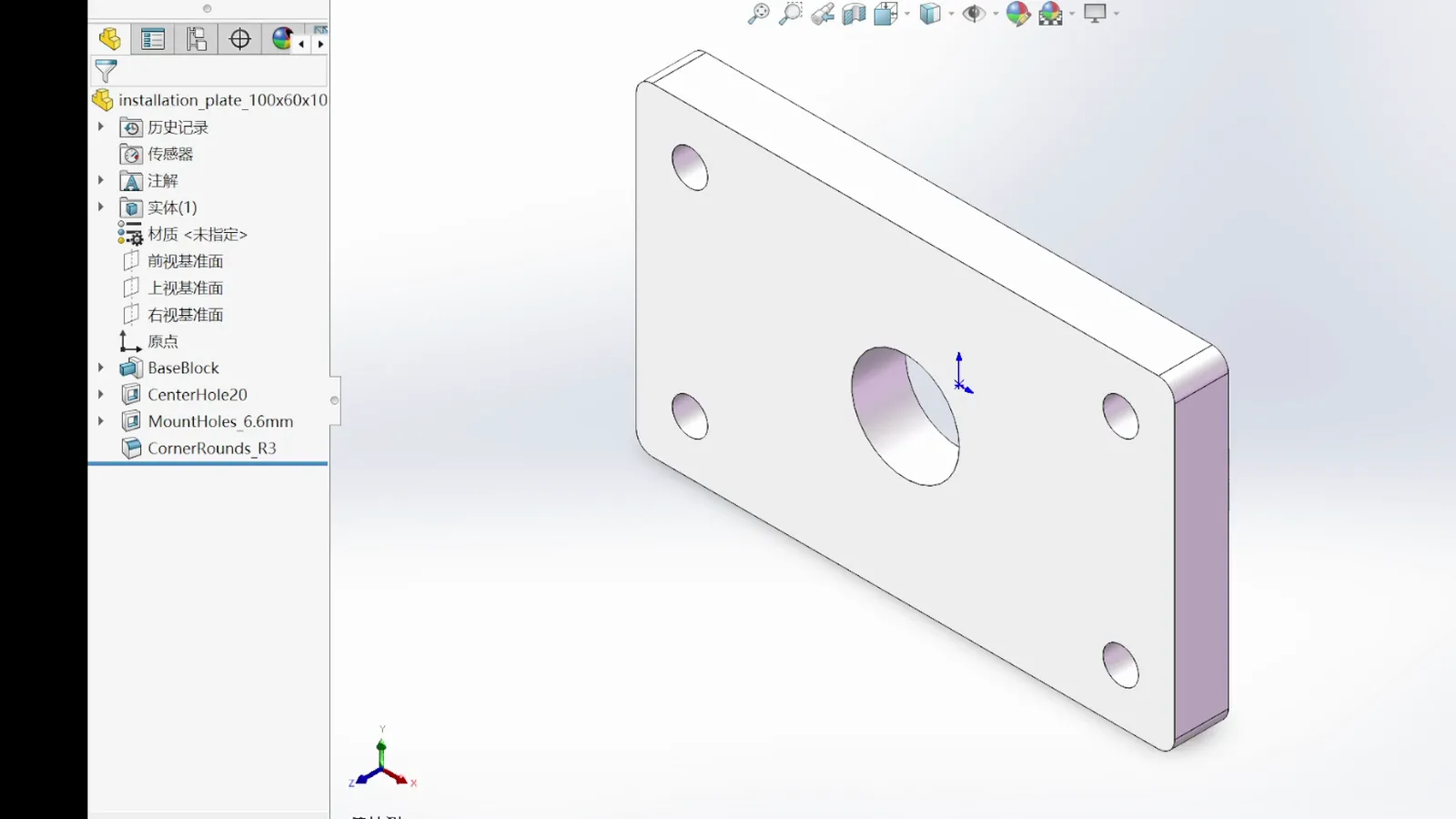This screenshot has width=1456, height=819.
Task: Open the DimXpertManager crosshair tab
Action: click(240, 39)
